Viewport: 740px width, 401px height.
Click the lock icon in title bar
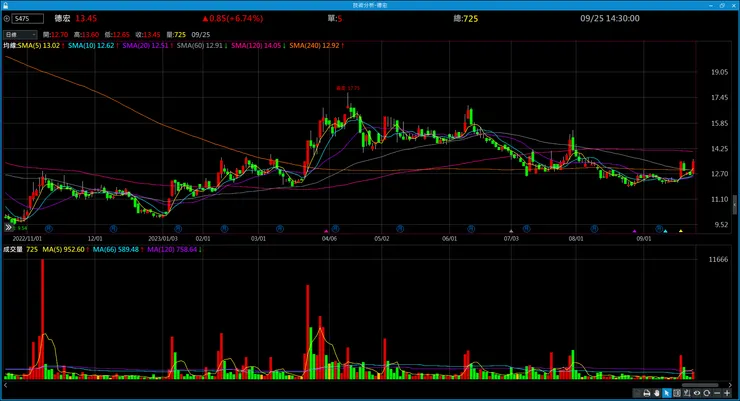(5, 5)
